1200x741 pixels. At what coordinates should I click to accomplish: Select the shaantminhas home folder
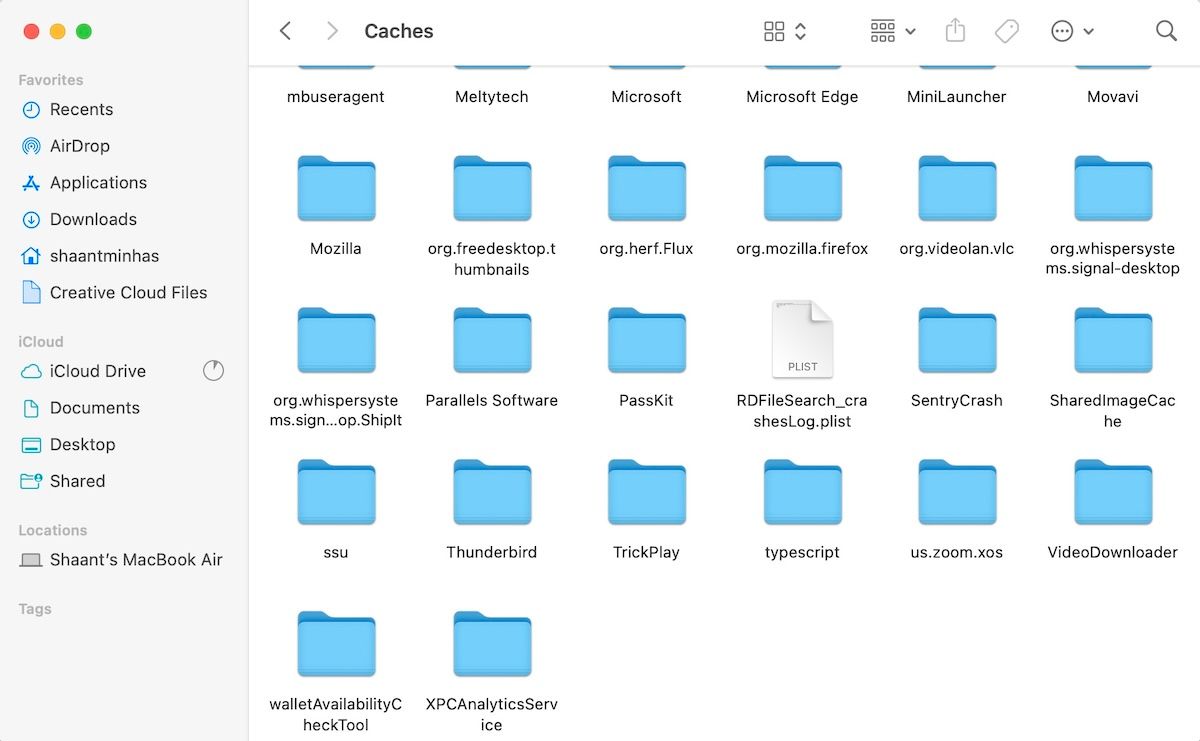(x=103, y=256)
